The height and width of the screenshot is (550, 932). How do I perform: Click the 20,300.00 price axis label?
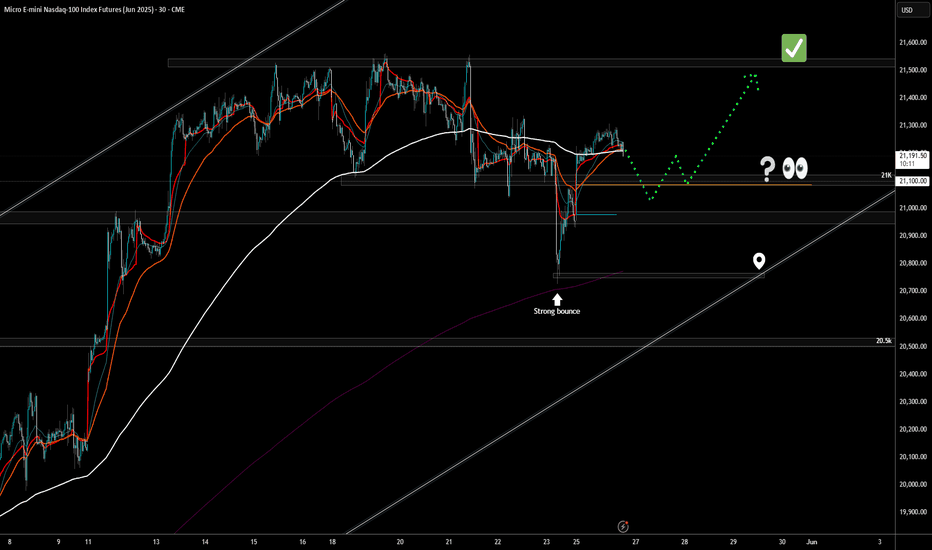(x=913, y=402)
